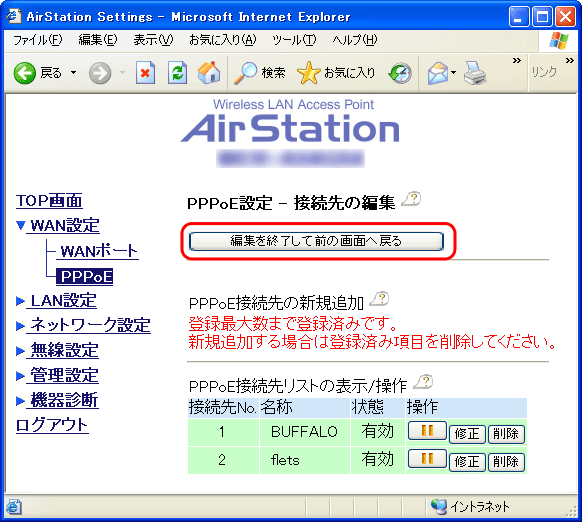
Task: Open the お気に入り favorites star button
Action: click(336, 73)
